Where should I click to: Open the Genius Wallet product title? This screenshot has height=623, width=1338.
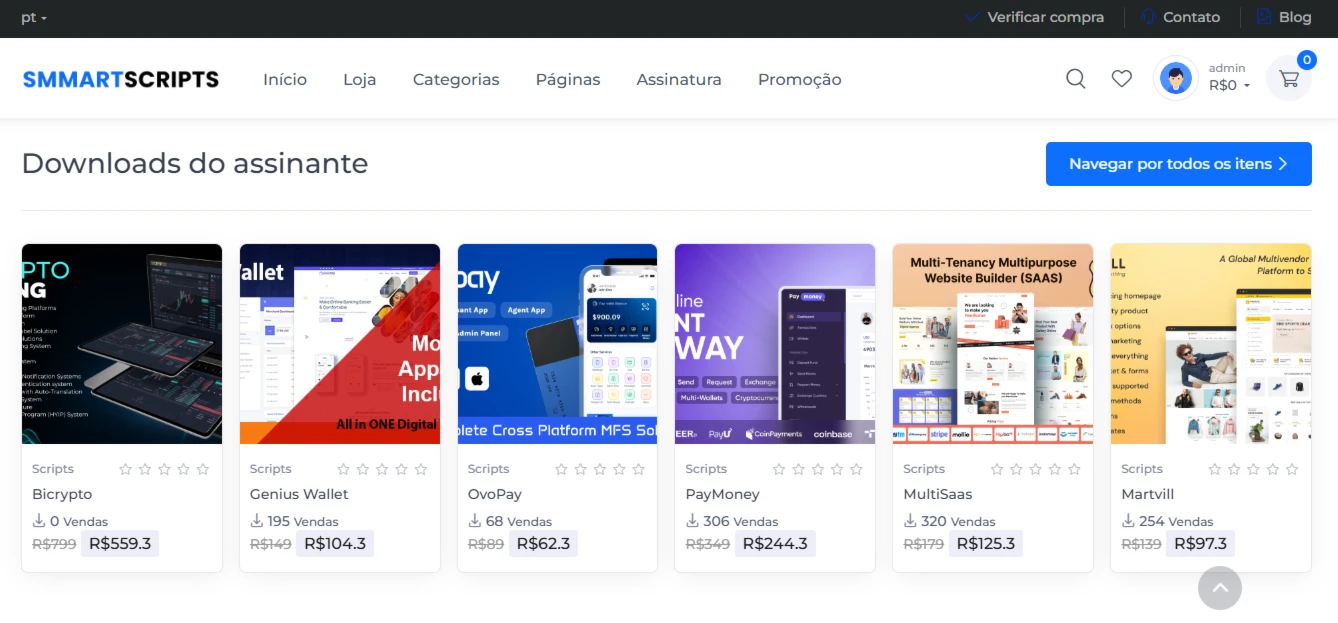point(299,494)
